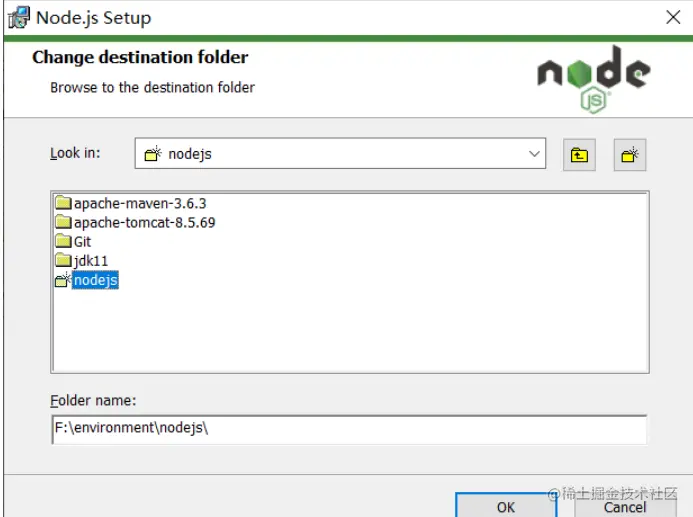This screenshot has height=517, width=693.
Task: Click the Git folder icon
Action: coord(63,241)
